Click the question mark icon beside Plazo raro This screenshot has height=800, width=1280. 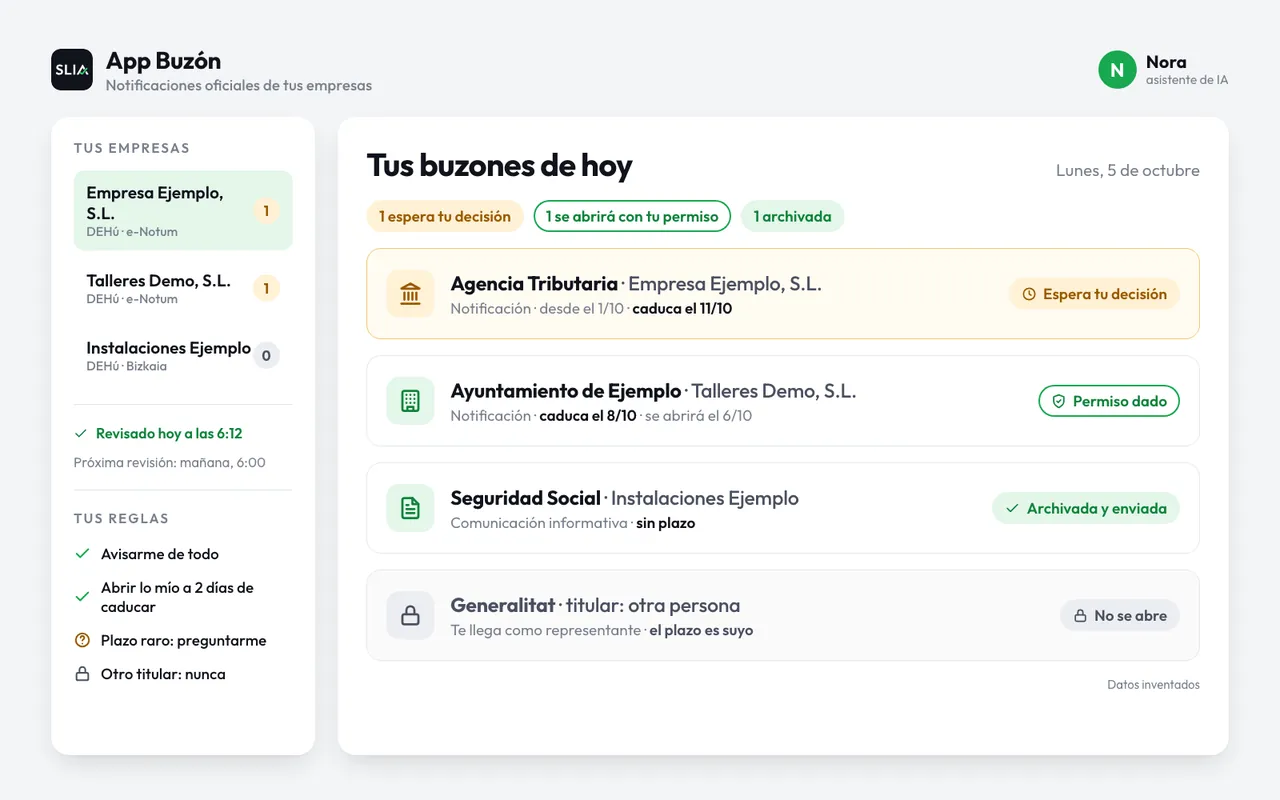pos(82,640)
